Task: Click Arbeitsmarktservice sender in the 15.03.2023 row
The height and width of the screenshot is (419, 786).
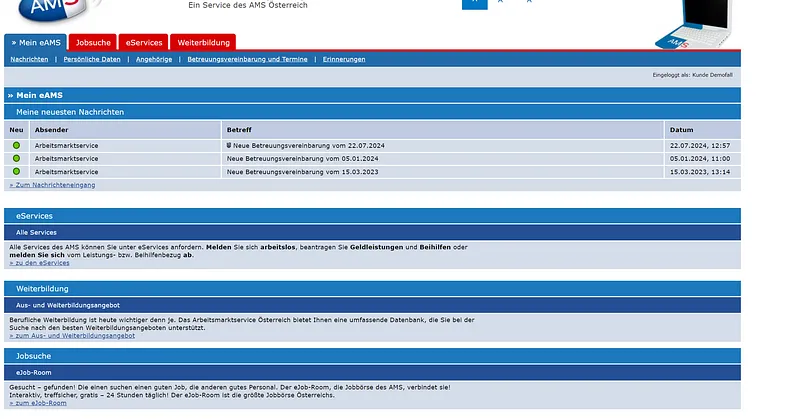Action: [66, 171]
